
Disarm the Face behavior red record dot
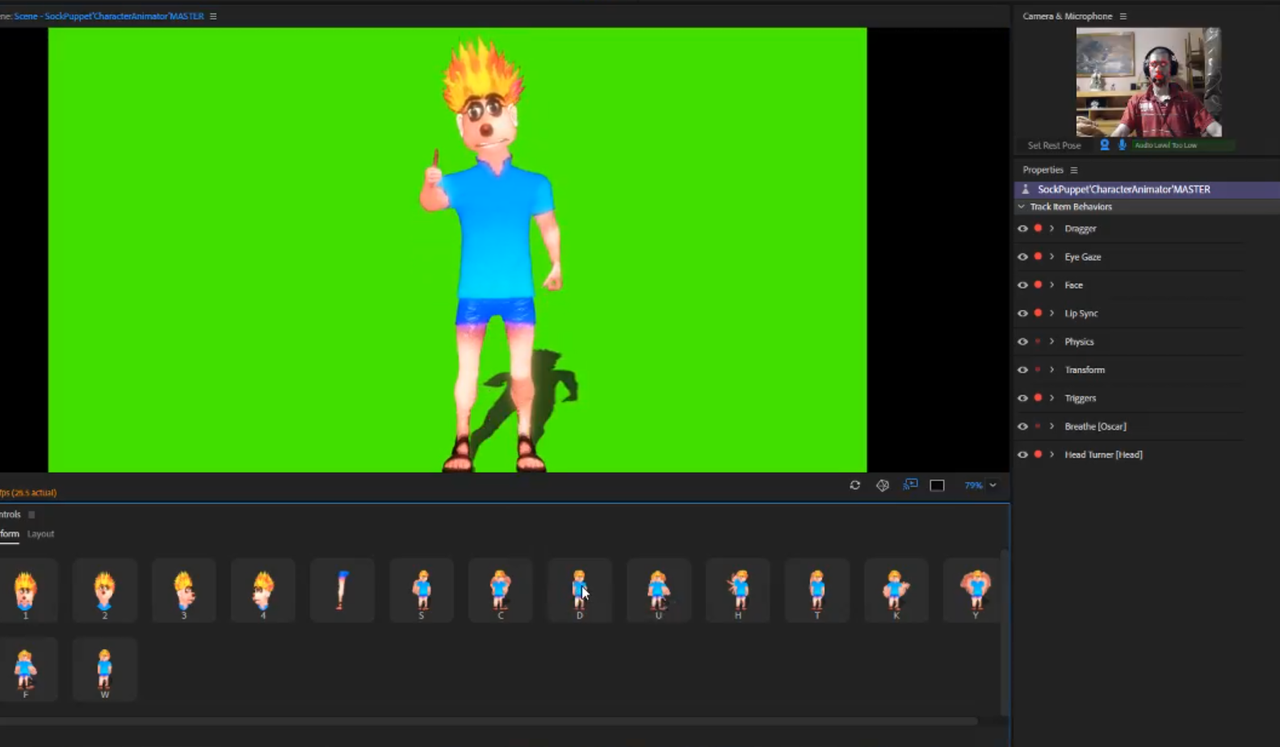pos(1038,285)
